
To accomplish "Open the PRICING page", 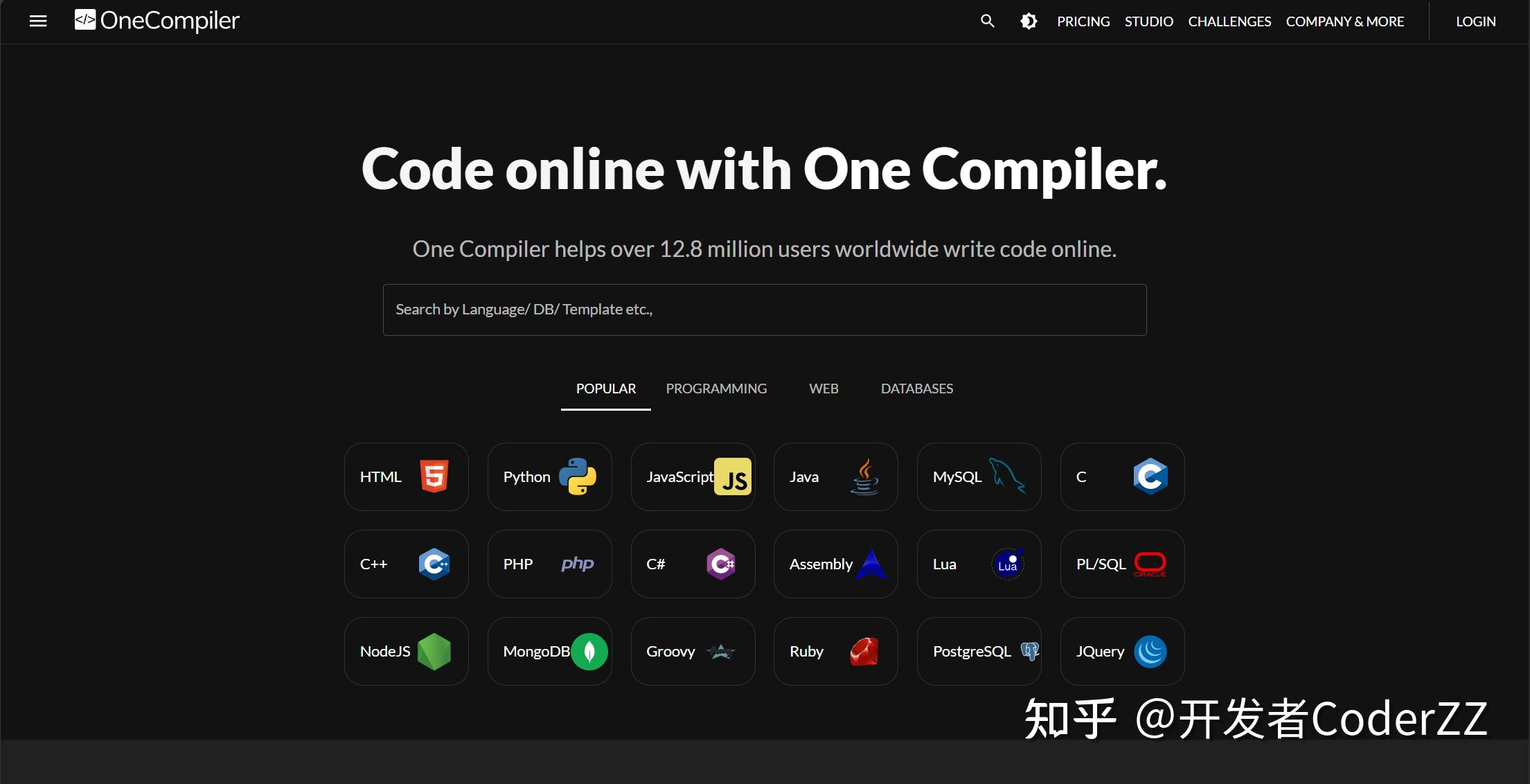I will (x=1083, y=21).
